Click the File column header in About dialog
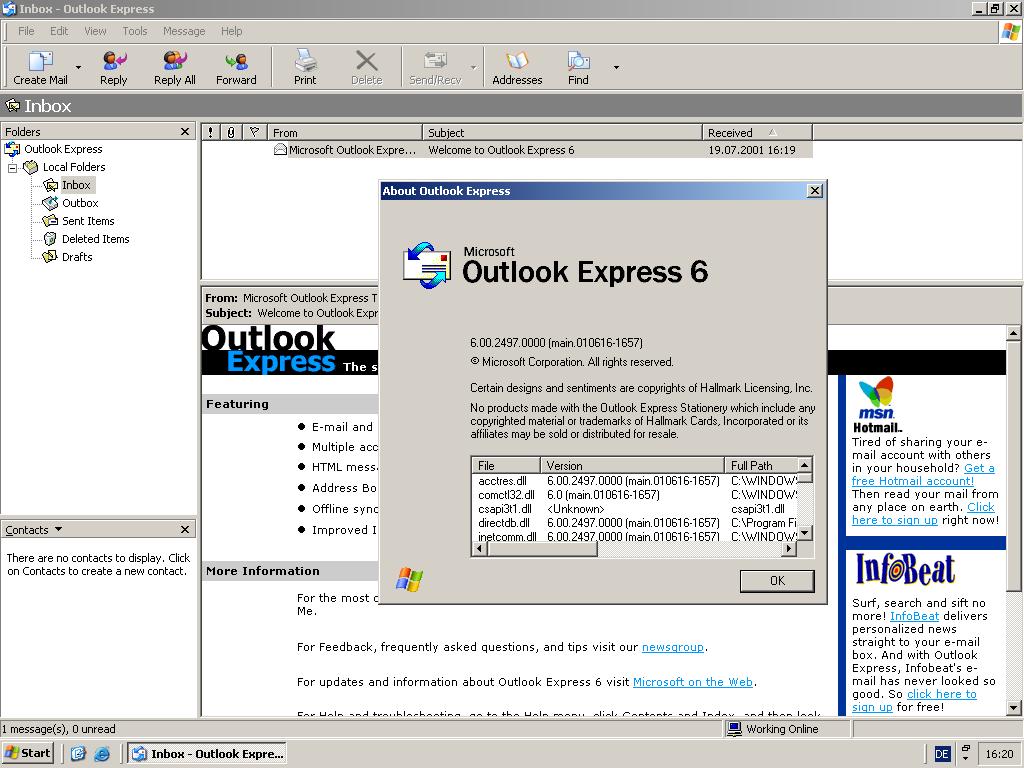This screenshot has width=1024, height=768. pos(505,466)
